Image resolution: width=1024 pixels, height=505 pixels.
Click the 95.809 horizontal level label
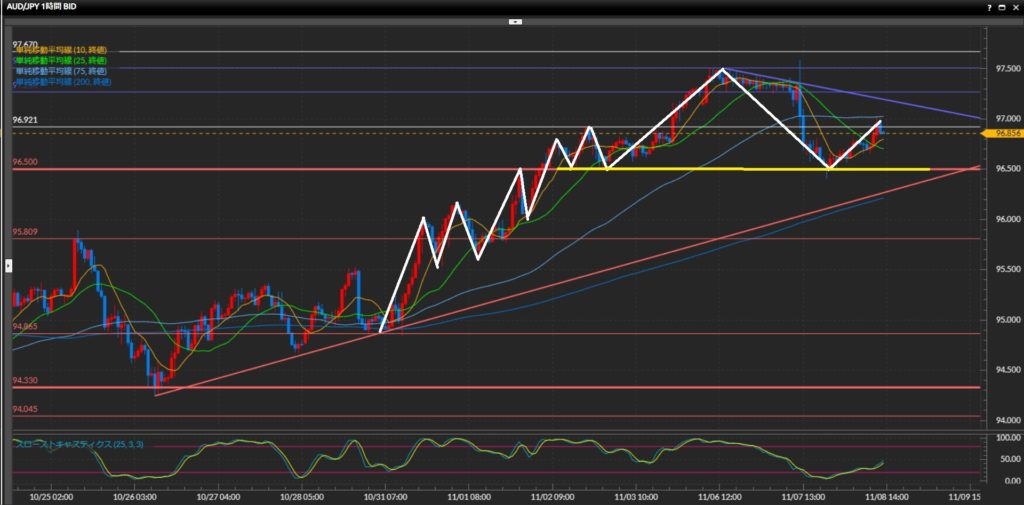(x=26, y=232)
